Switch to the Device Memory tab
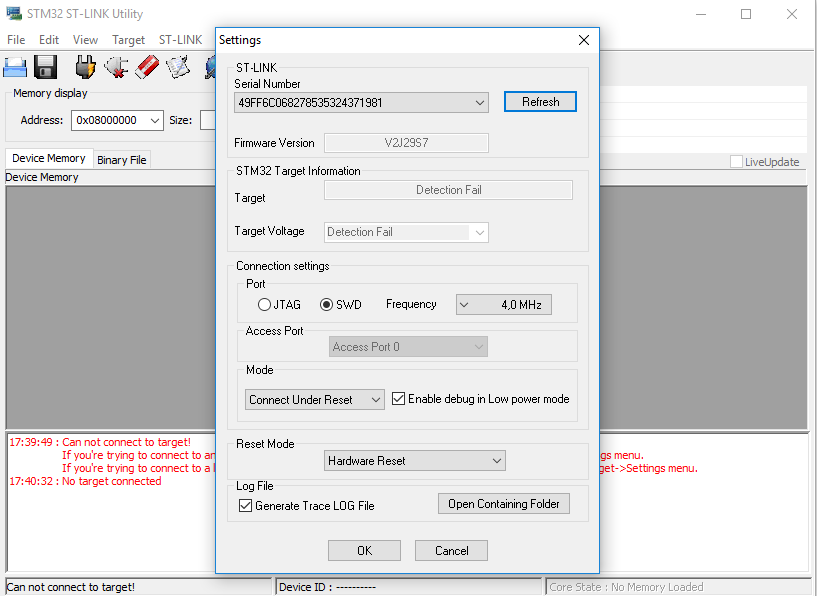 [49, 158]
